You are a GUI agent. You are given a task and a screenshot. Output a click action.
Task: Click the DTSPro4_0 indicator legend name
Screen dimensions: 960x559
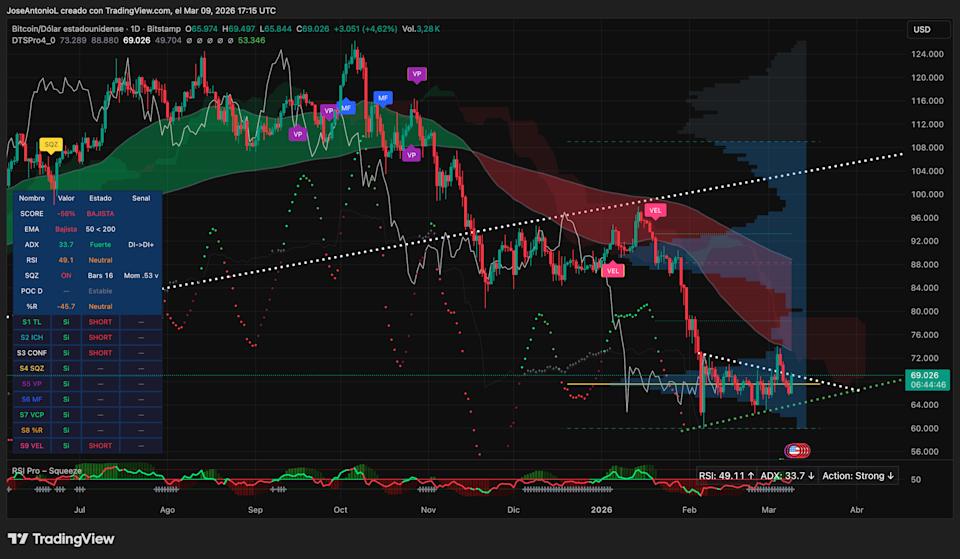click(33, 40)
